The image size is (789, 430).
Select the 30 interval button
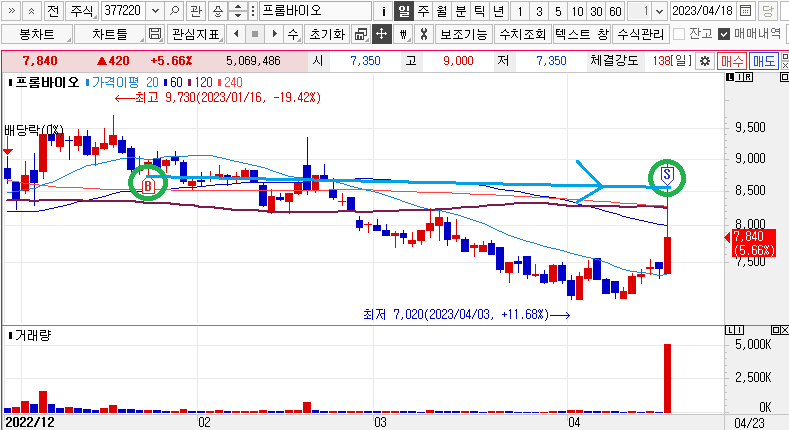pyautogui.click(x=596, y=11)
